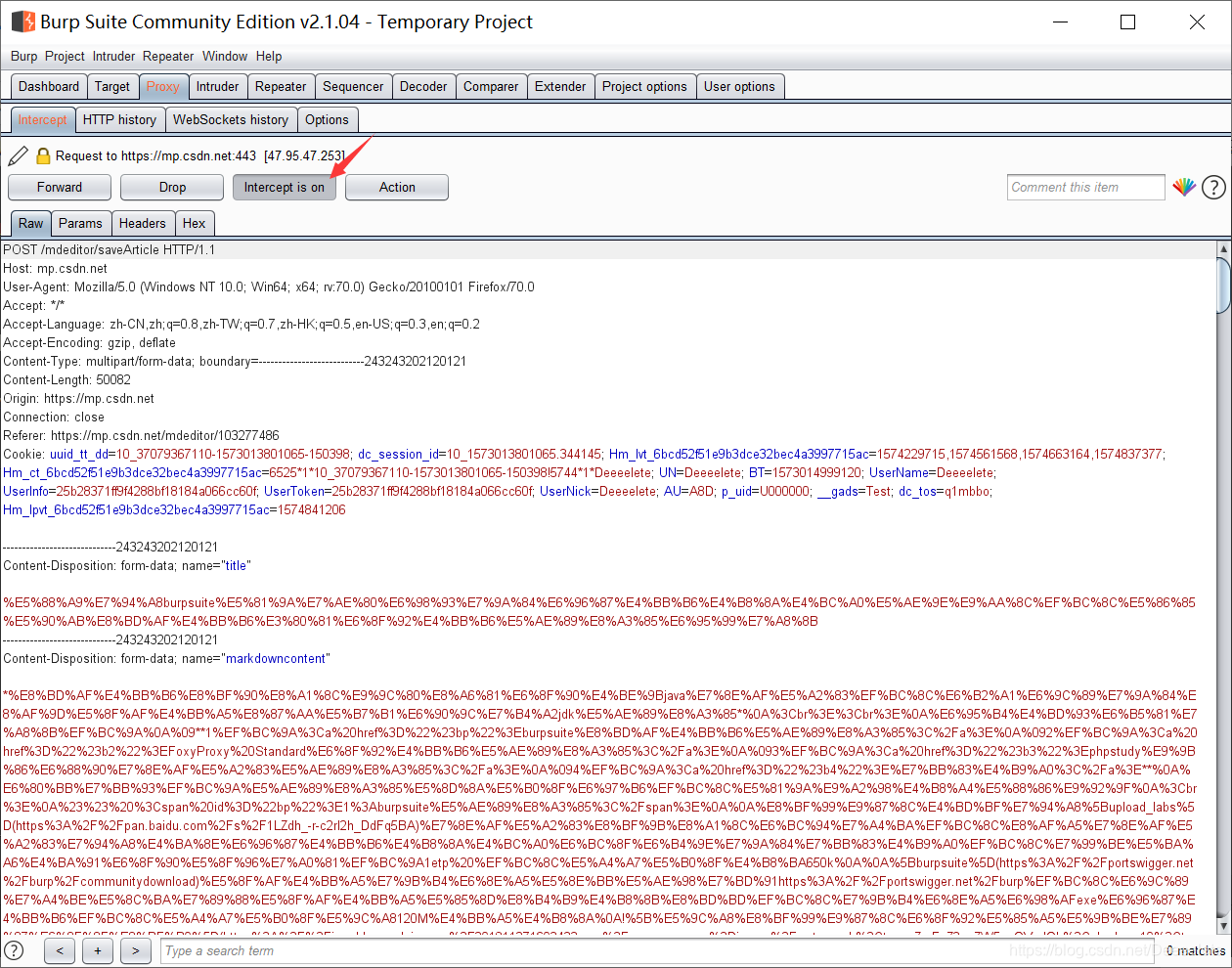
Task: Click the User-Agent header line
Action: [269, 286]
